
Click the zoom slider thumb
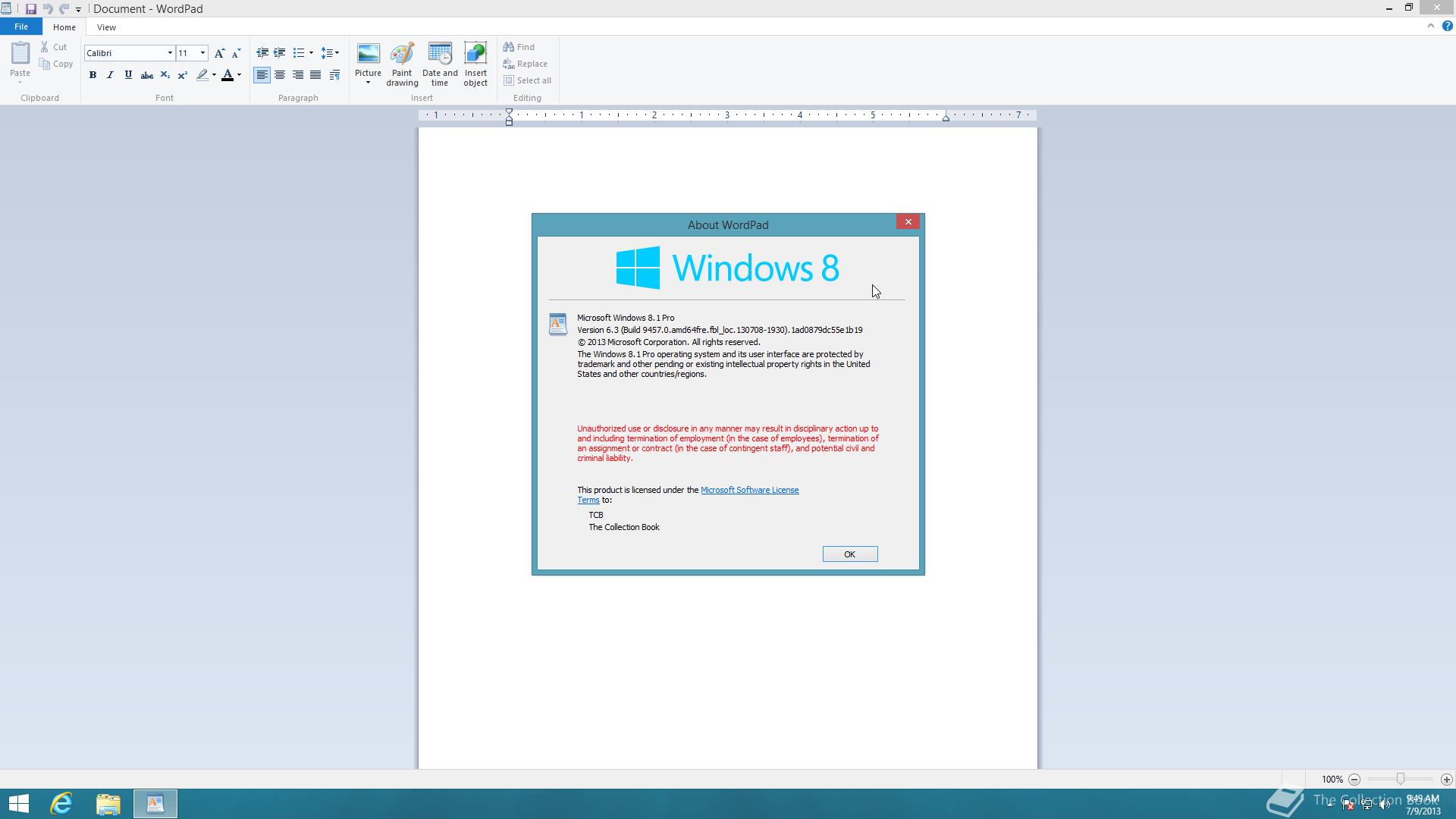point(1400,779)
